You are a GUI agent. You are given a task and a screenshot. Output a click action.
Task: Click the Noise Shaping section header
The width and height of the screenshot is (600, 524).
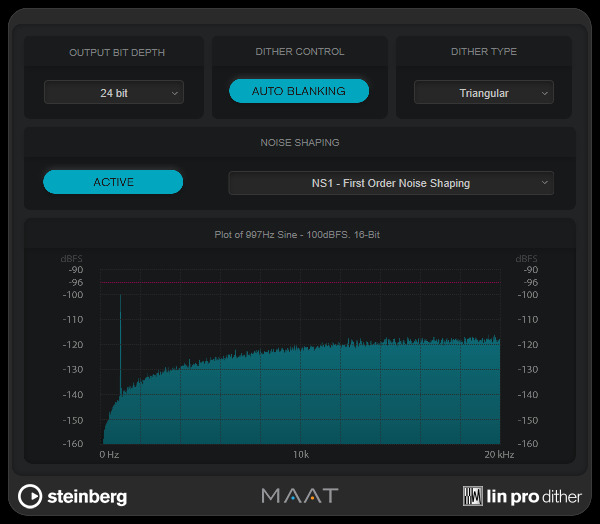(299, 142)
